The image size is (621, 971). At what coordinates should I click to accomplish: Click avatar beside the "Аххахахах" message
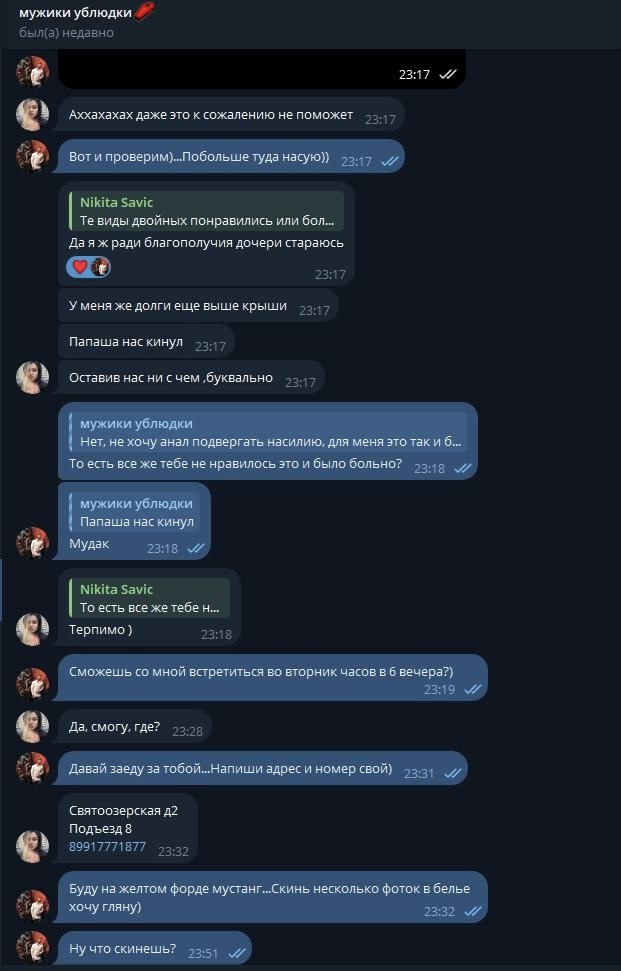[x=33, y=114]
